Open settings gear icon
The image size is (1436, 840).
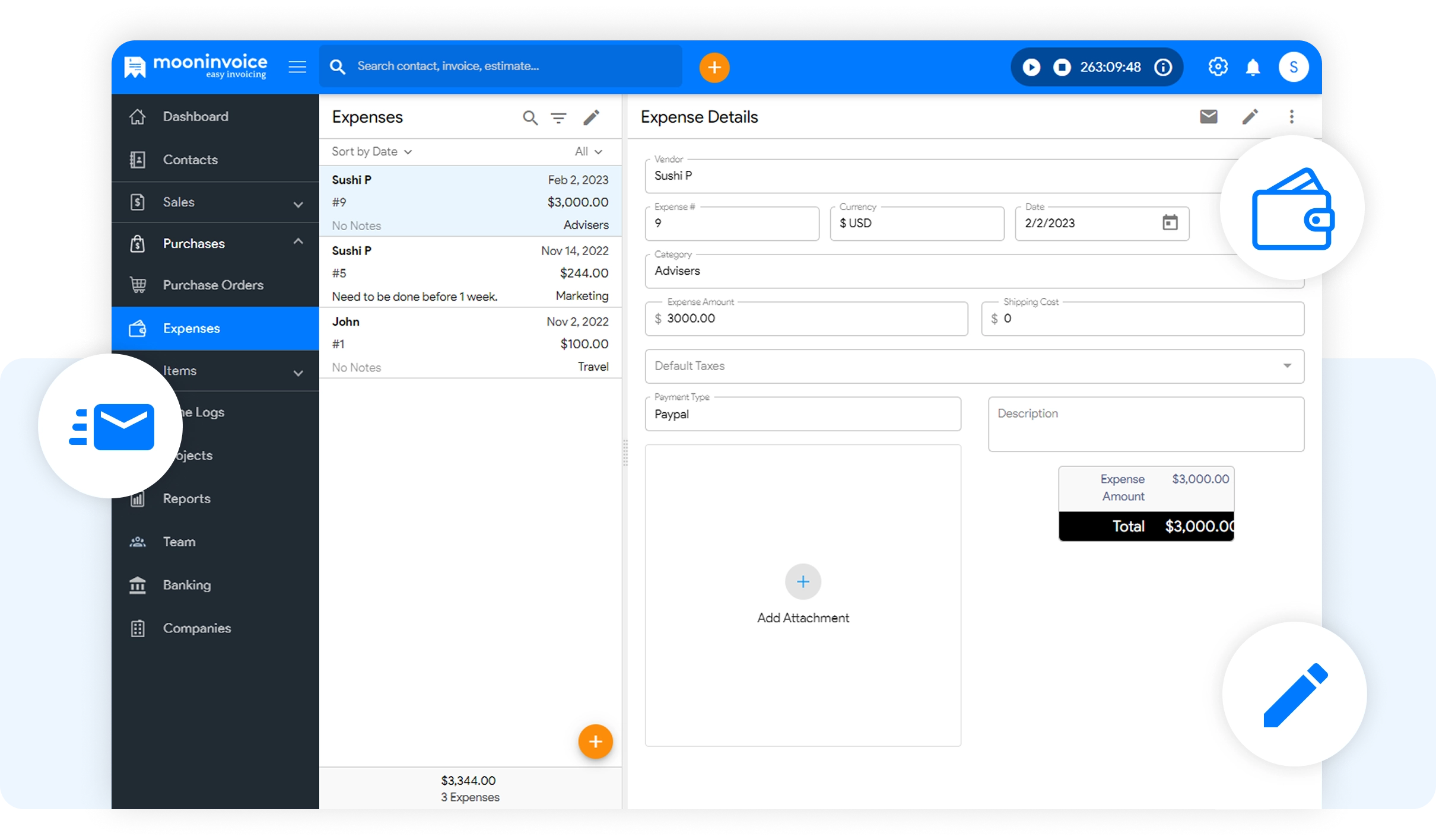(x=1218, y=67)
